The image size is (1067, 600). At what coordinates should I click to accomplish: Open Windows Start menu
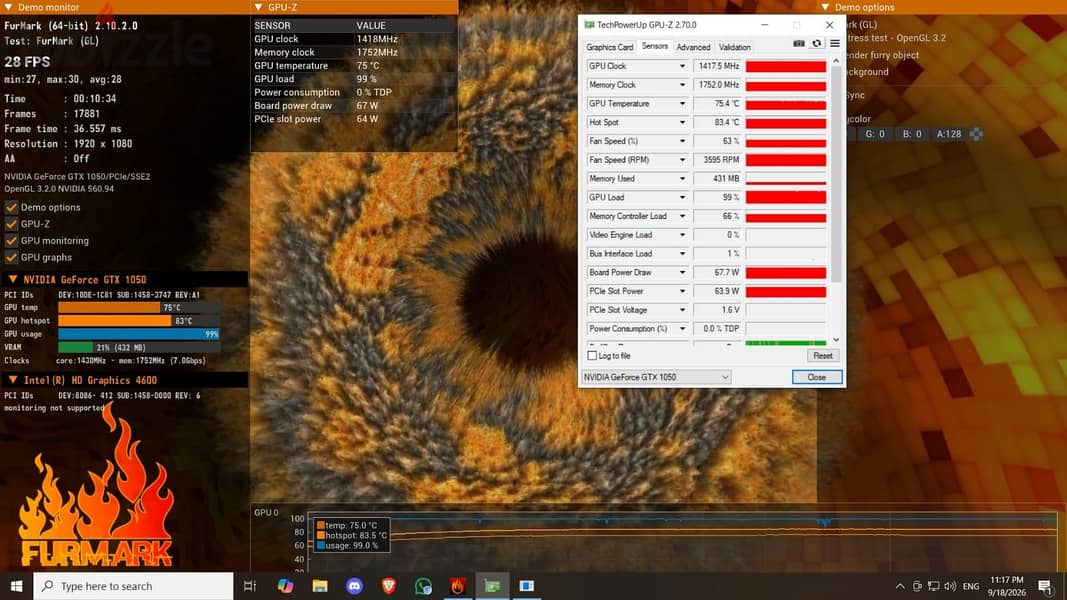(x=16, y=586)
